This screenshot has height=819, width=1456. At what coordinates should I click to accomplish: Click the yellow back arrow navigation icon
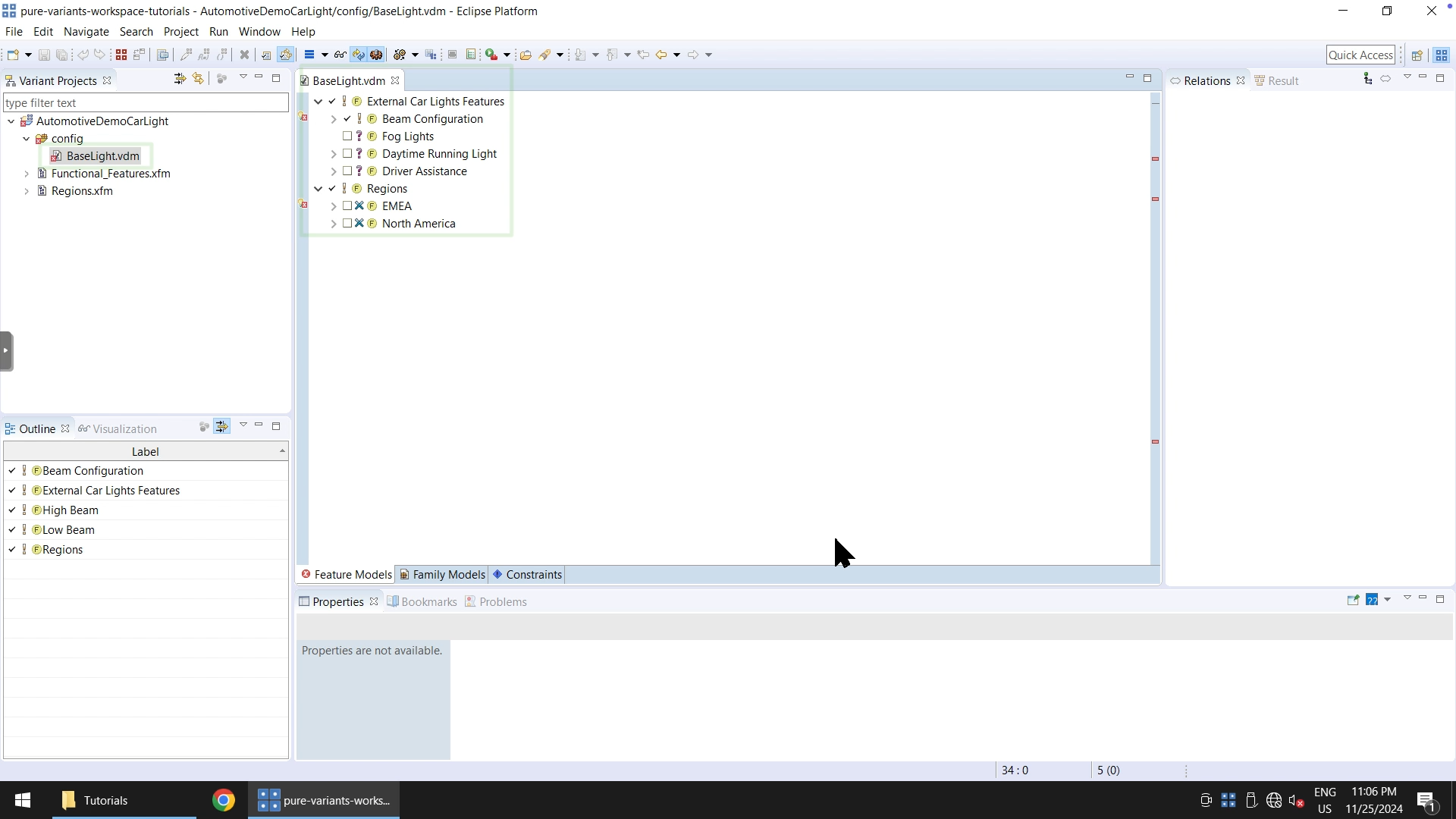click(x=661, y=55)
